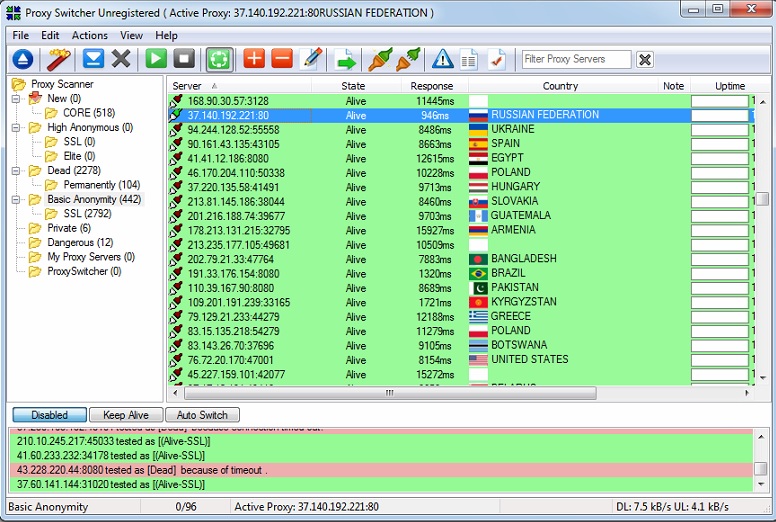The height and width of the screenshot is (522, 776).
Task: Toggle the green circular auto-switch icon
Action: 219,59
